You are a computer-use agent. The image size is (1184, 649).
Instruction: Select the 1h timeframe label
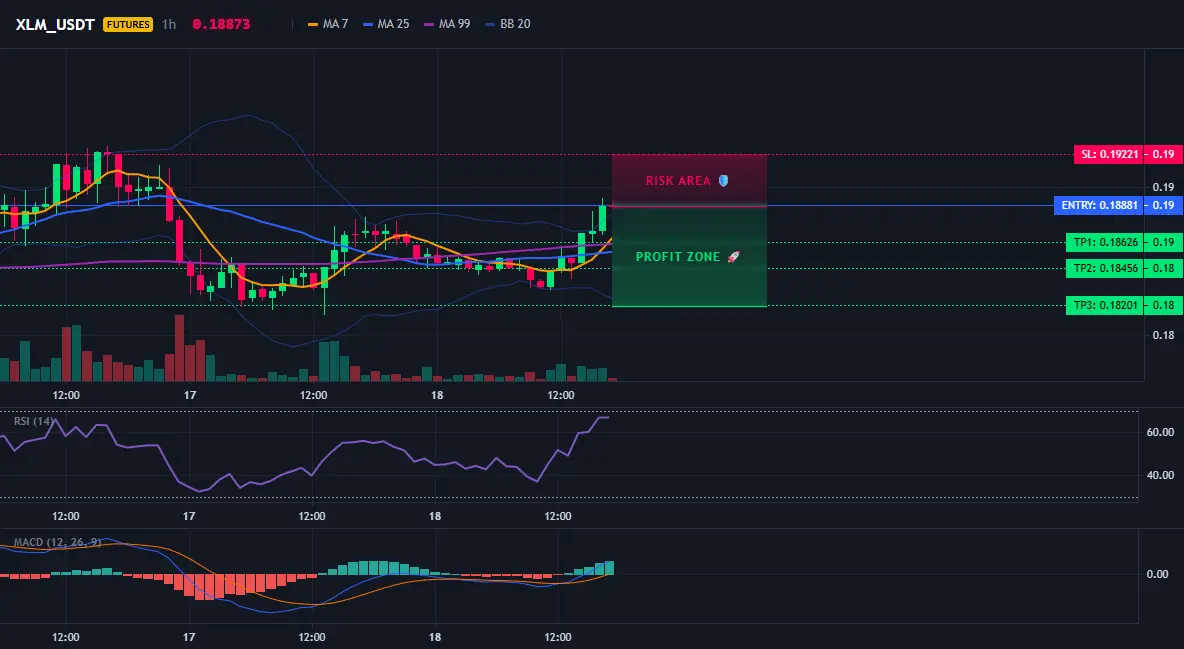[x=169, y=24]
